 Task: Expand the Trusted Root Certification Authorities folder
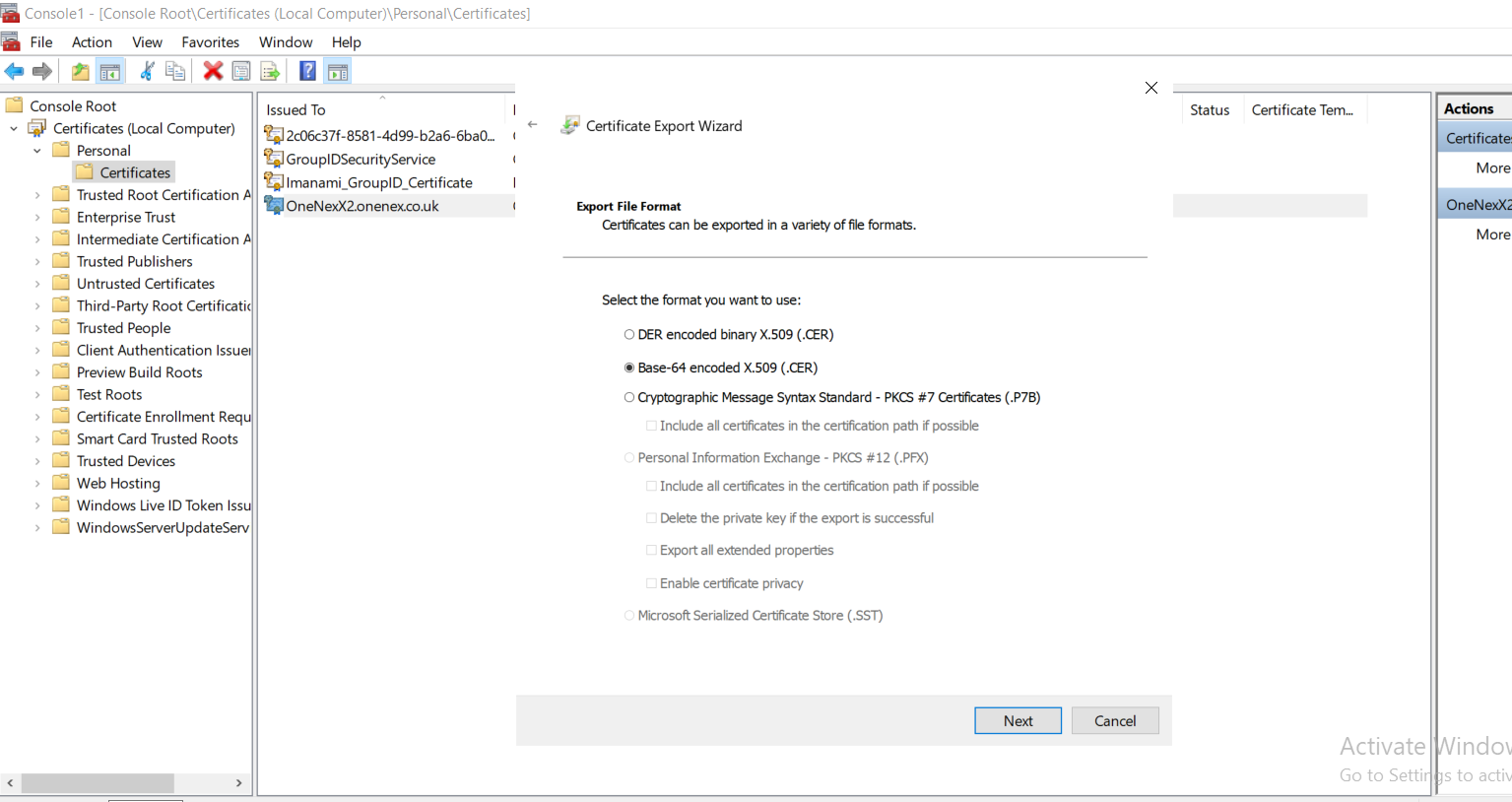(x=35, y=194)
